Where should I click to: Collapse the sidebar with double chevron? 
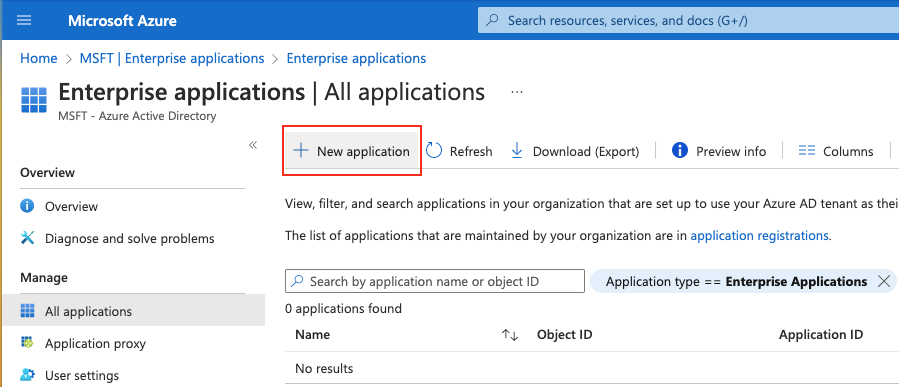(x=253, y=145)
